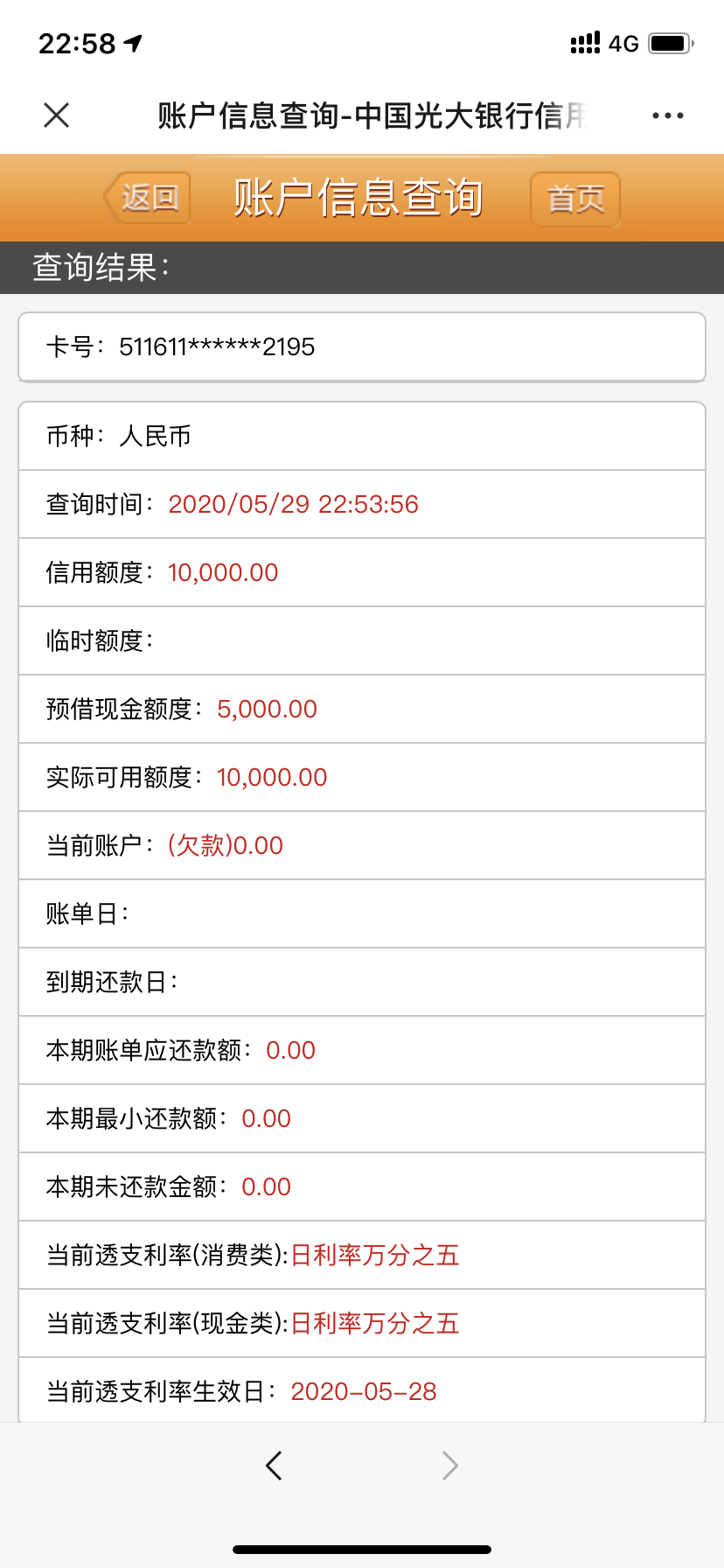The image size is (724, 1568).
Task: Select the 本期最小还款额 row
Action: click(x=362, y=1118)
